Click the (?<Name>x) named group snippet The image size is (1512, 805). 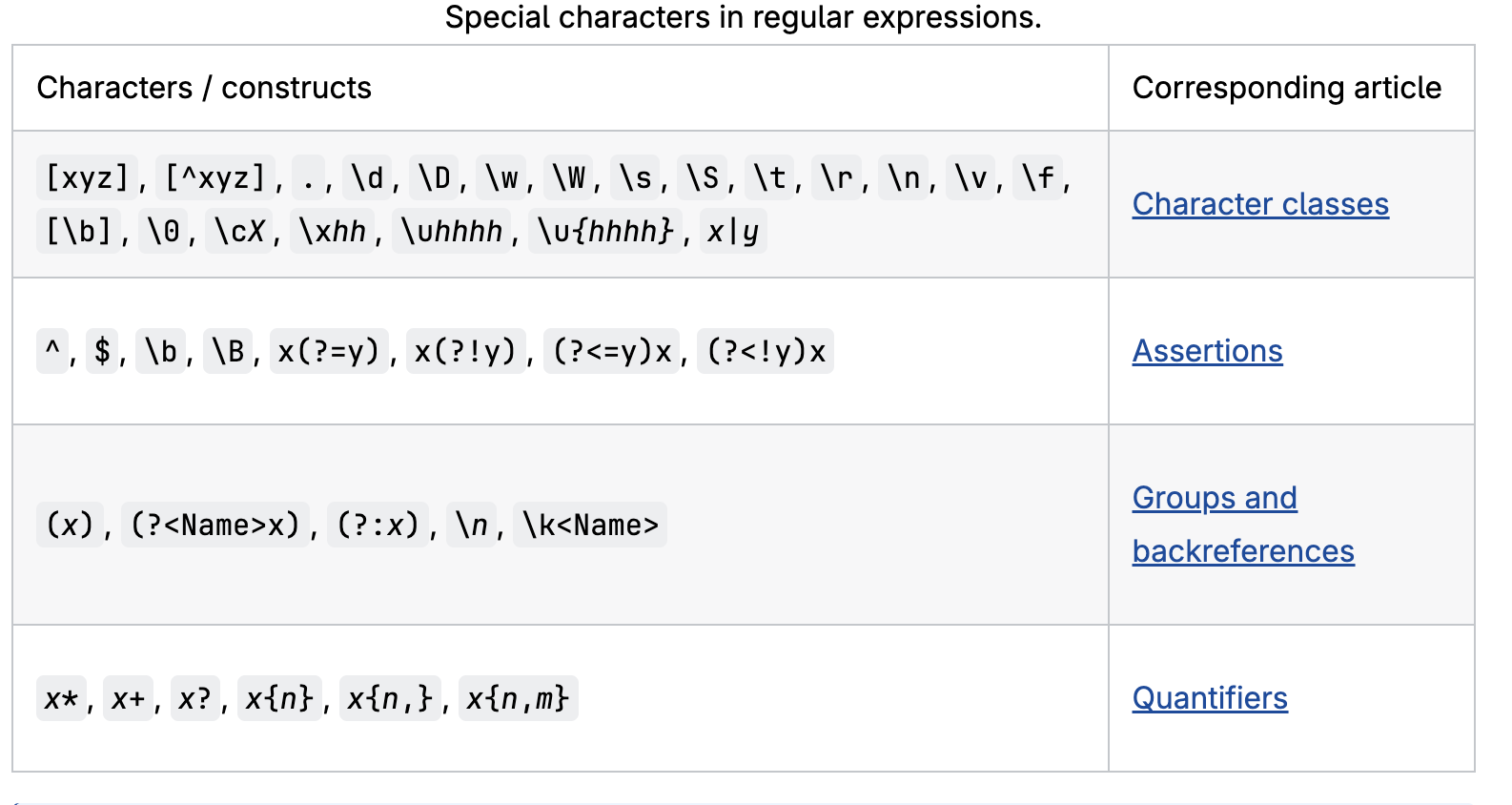click(215, 525)
